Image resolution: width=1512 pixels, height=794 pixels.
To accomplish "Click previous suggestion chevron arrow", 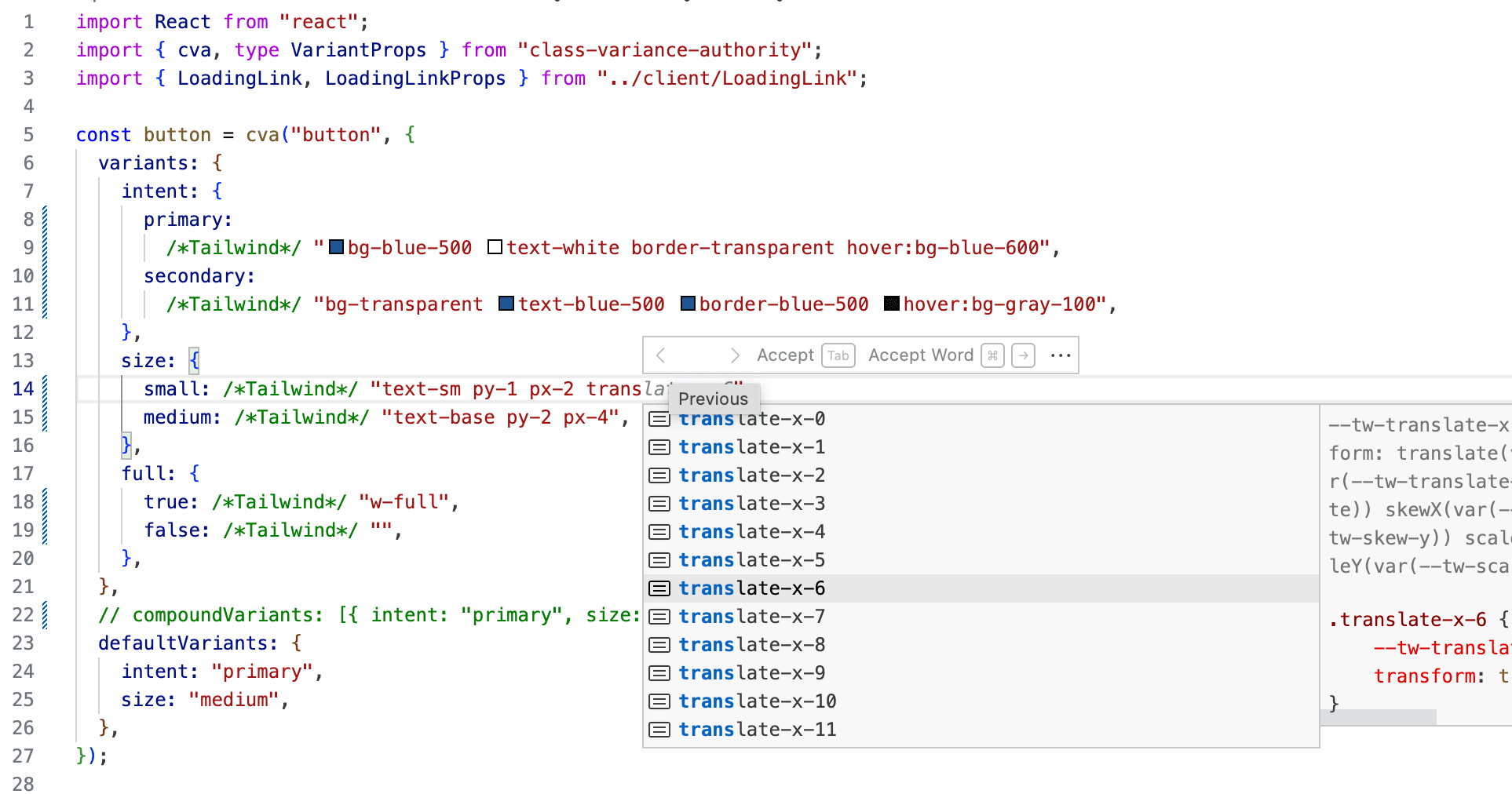I will click(x=661, y=355).
